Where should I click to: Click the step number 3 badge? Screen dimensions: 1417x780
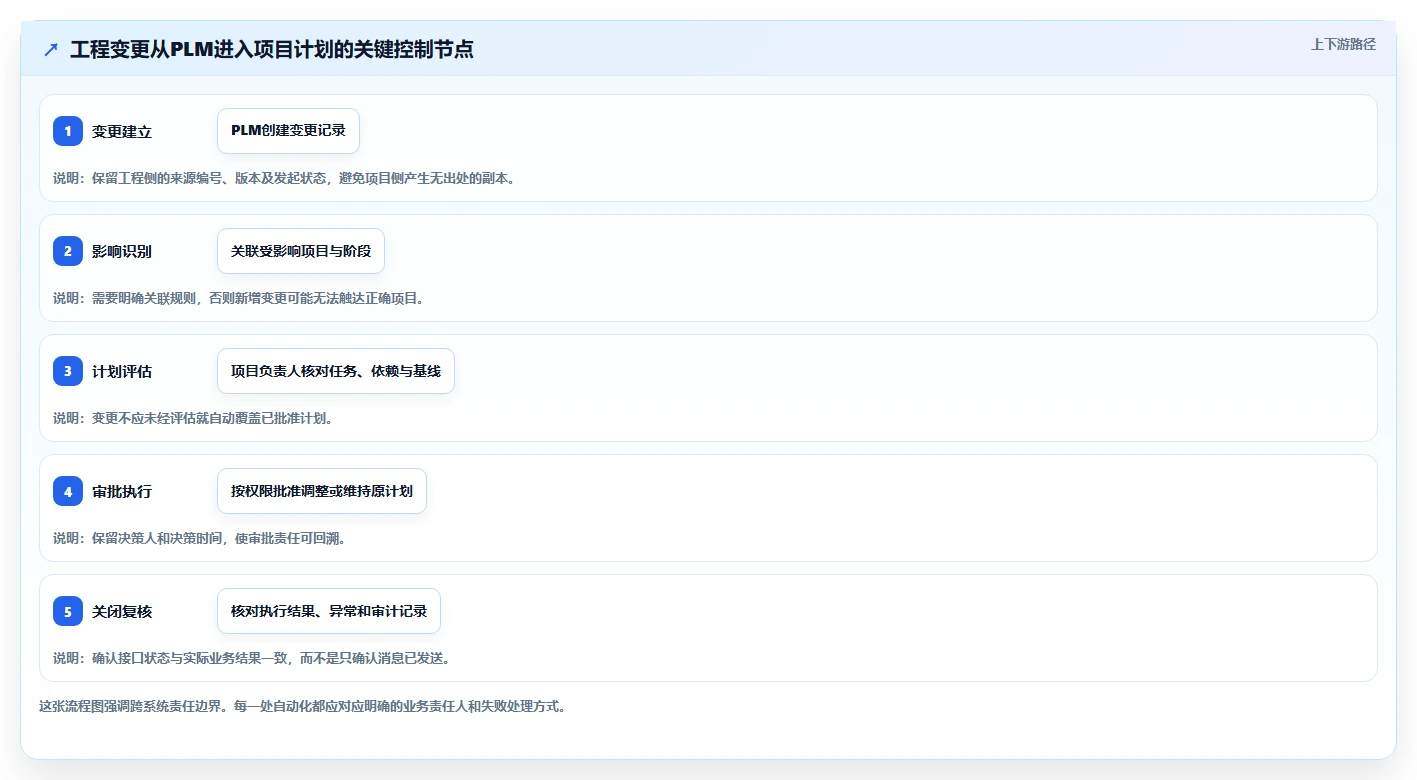pyautogui.click(x=68, y=371)
